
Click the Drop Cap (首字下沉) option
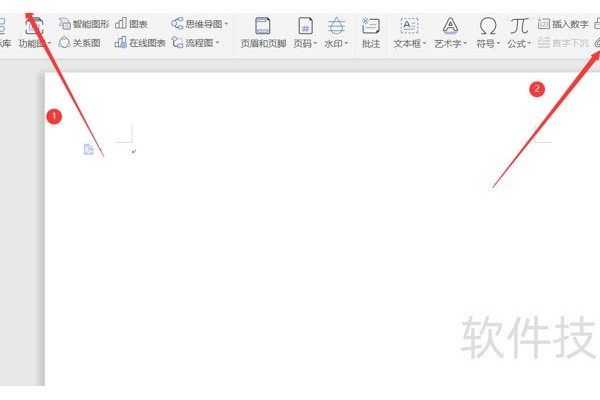pyautogui.click(x=563, y=42)
